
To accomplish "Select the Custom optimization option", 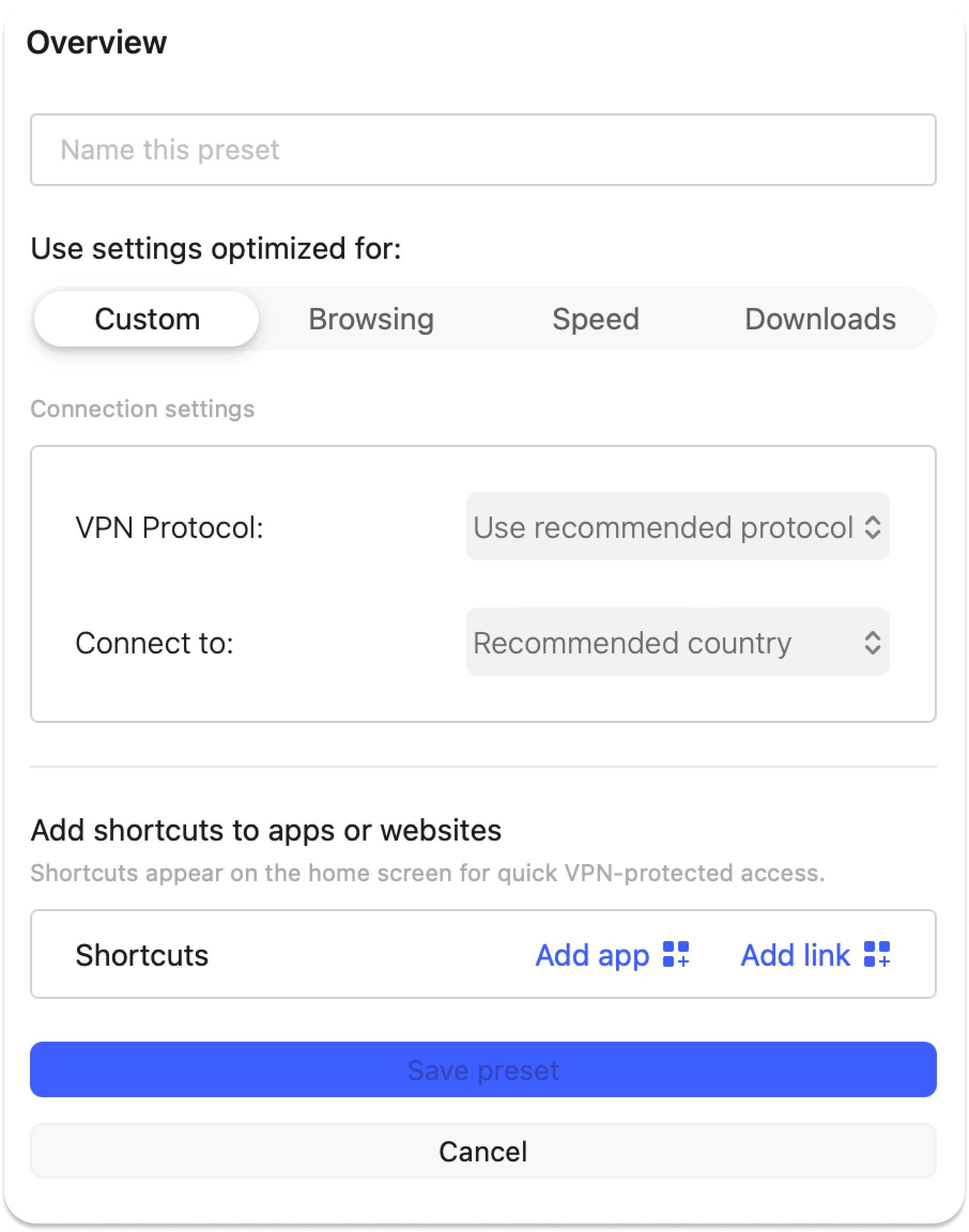I will coord(147,319).
